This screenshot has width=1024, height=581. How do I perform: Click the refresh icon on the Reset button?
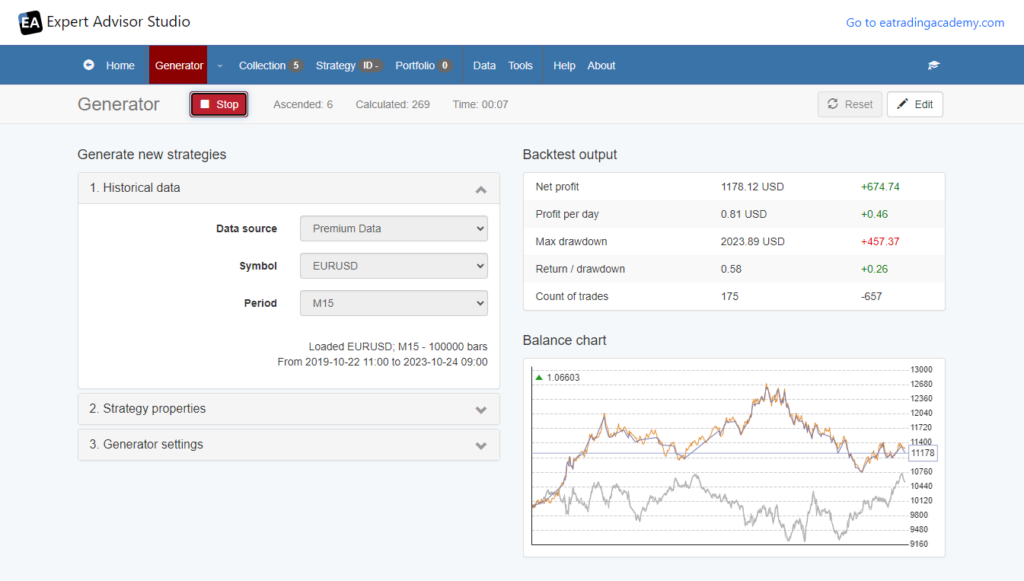[832, 103]
